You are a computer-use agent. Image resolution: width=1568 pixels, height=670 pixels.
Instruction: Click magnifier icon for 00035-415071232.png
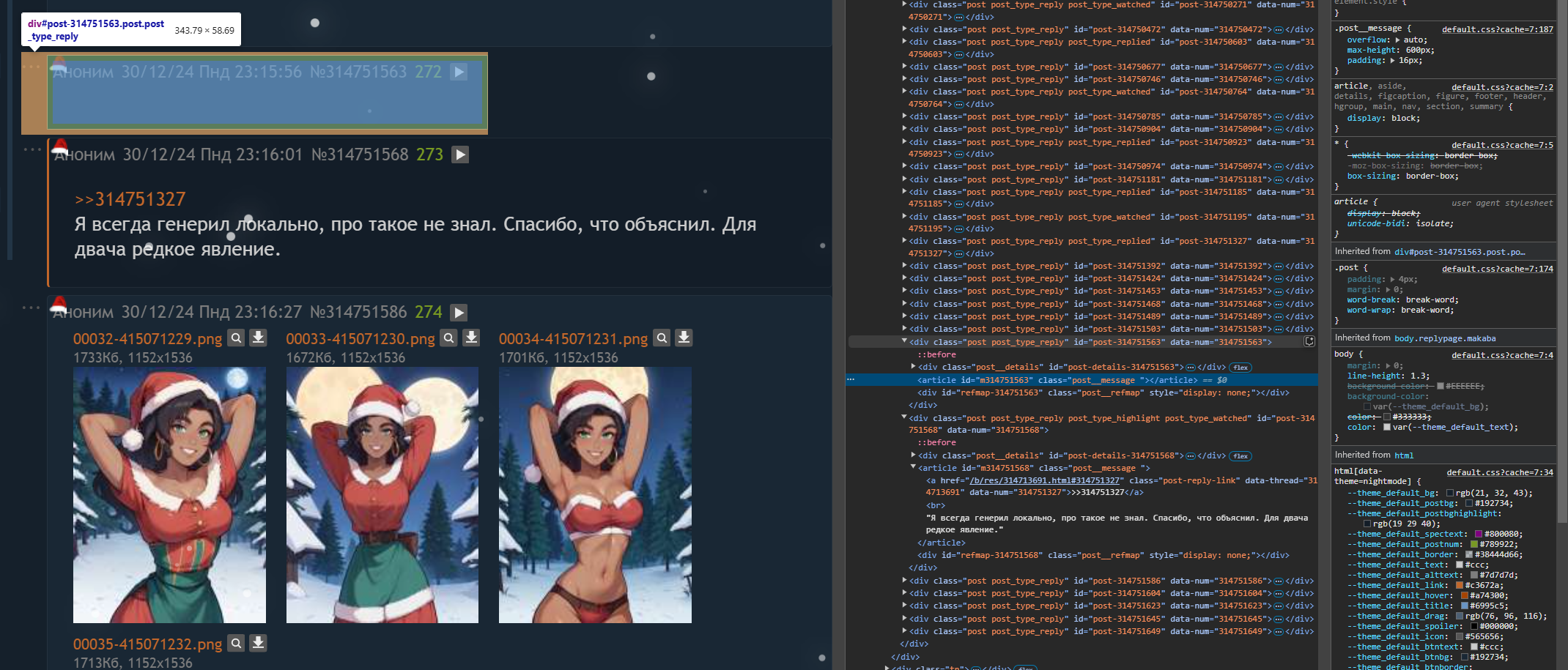(x=236, y=643)
